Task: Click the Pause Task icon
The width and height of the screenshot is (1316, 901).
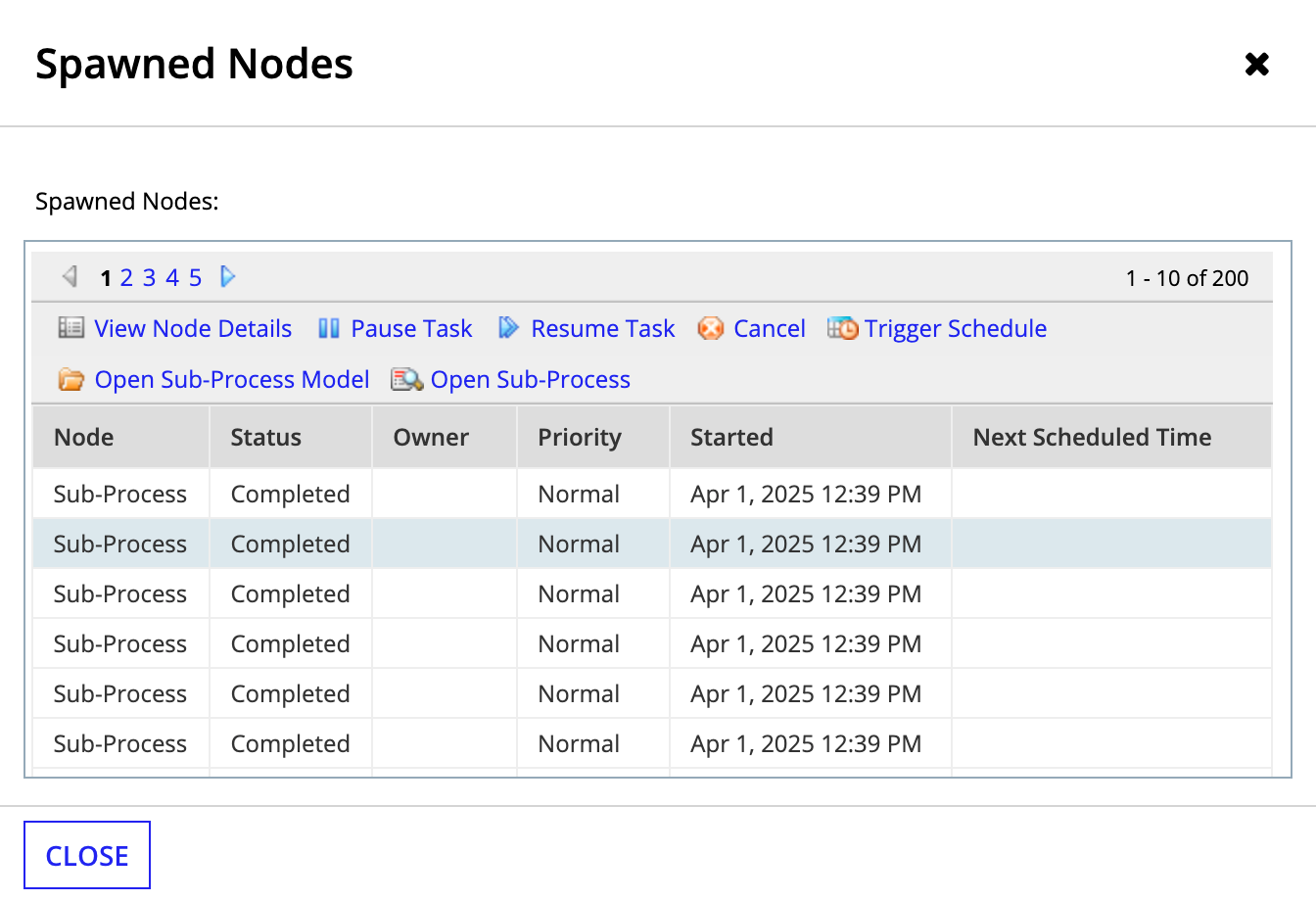Action: click(329, 328)
